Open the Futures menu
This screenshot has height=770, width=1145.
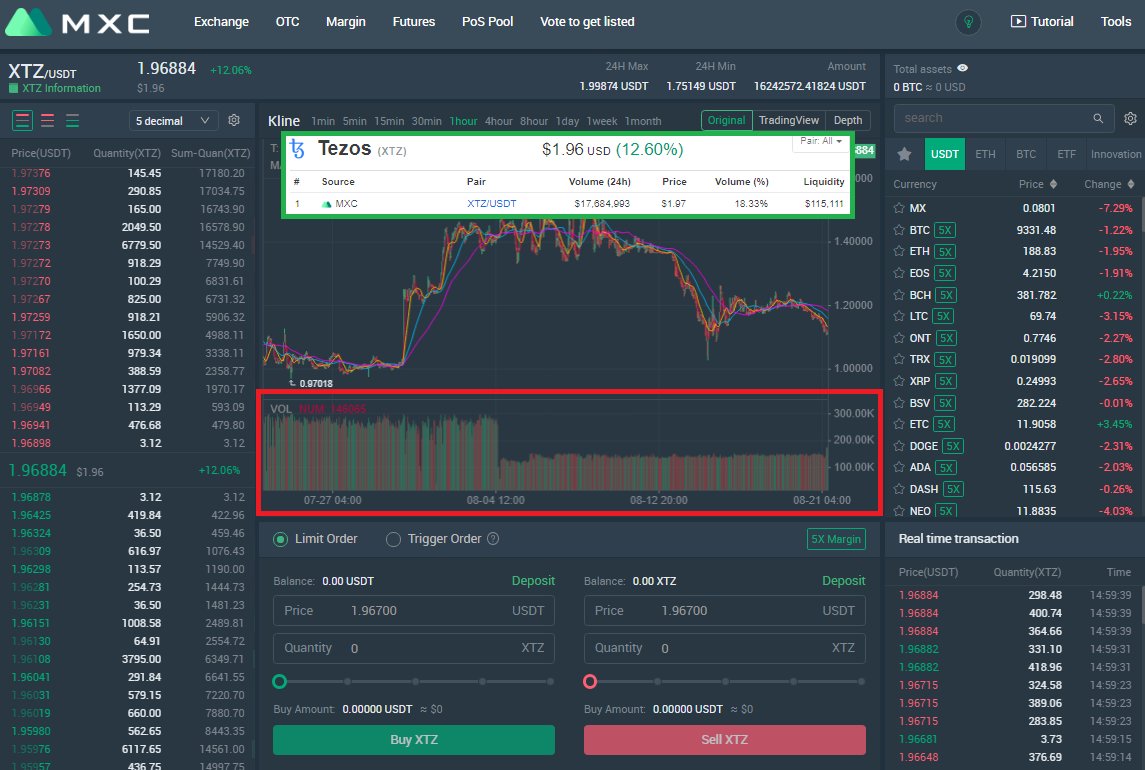[x=414, y=22]
